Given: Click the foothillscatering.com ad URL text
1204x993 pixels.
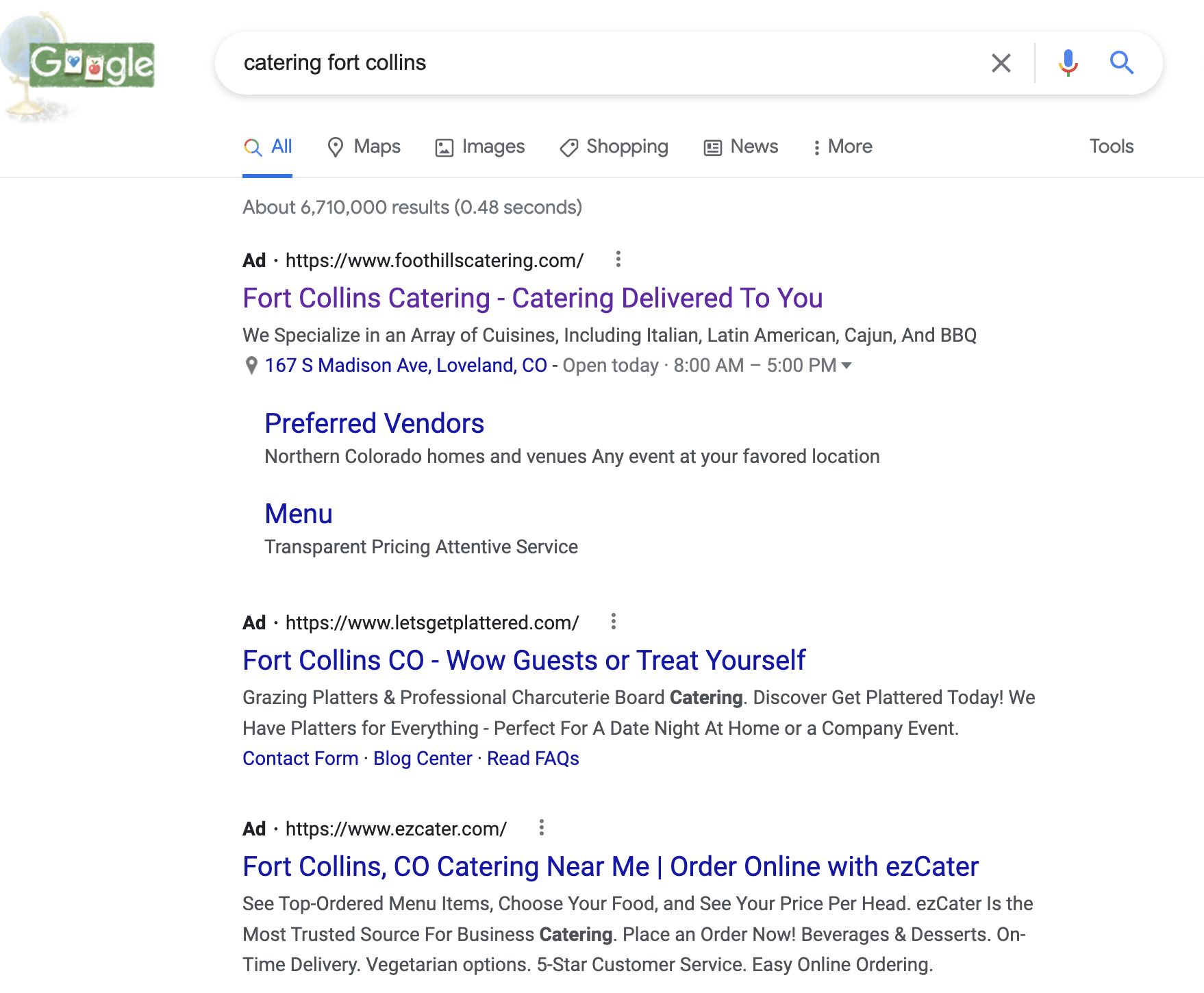Looking at the screenshot, I should click(x=434, y=261).
